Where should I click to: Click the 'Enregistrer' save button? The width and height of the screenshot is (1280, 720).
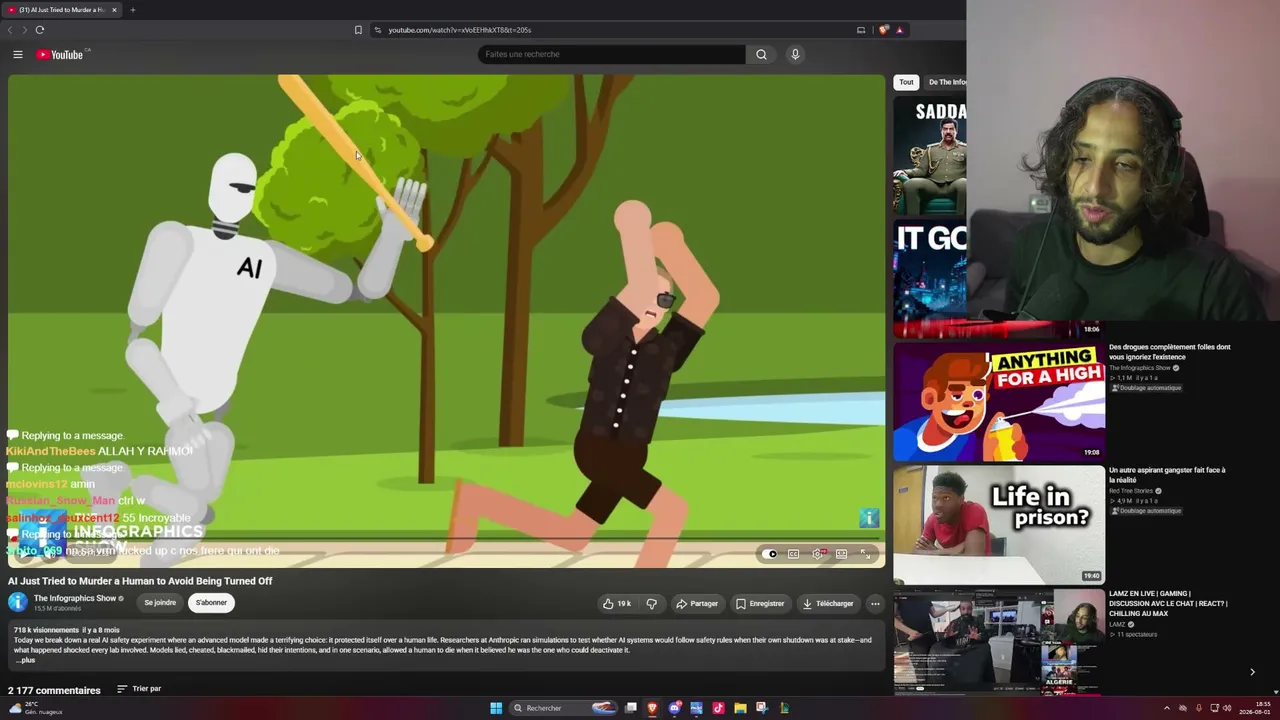pyautogui.click(x=760, y=603)
